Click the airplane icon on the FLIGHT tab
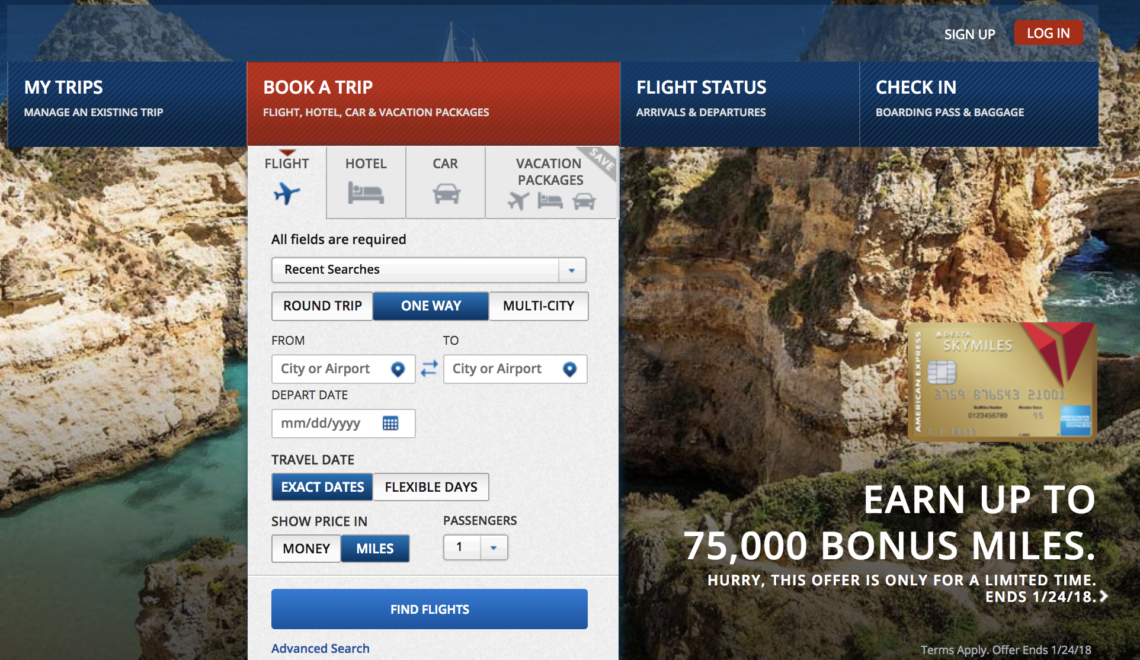This screenshot has height=660, width=1140. tap(287, 190)
